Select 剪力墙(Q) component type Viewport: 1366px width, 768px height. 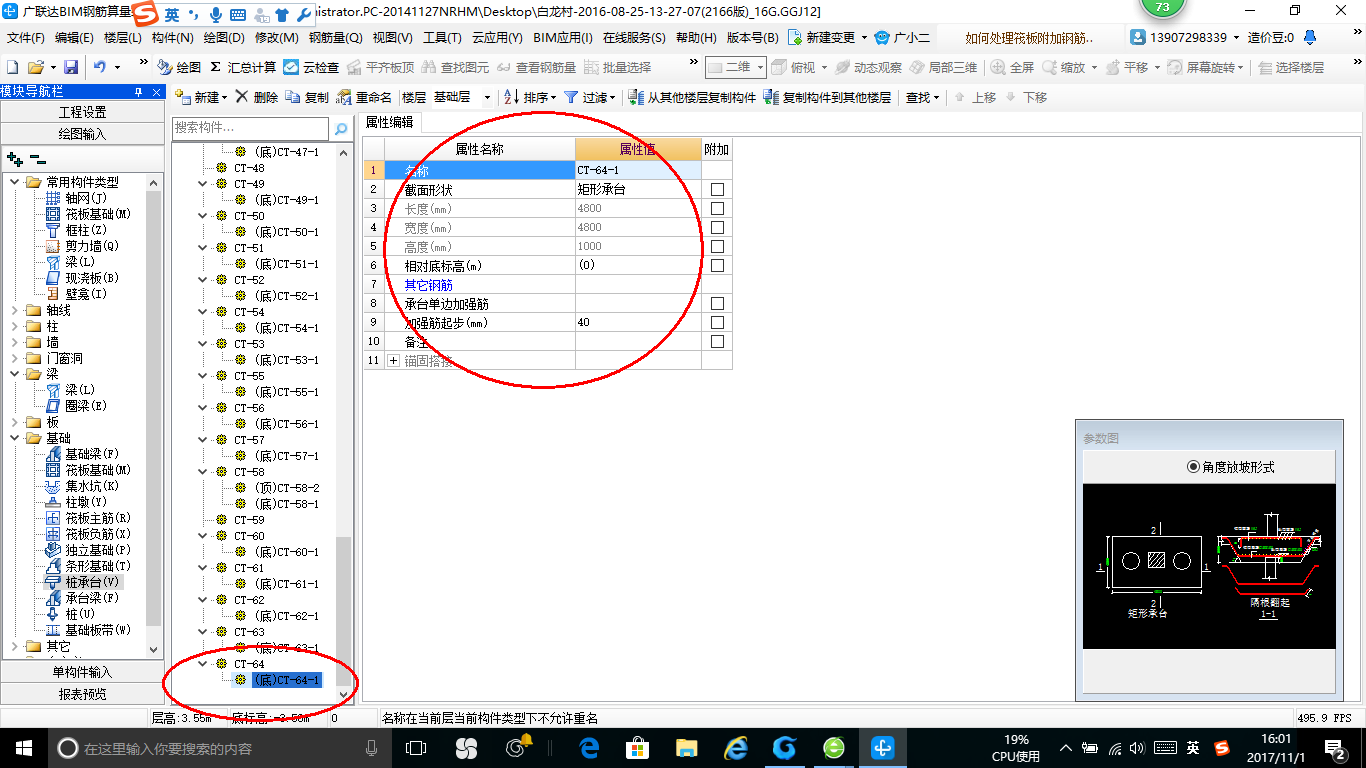point(82,246)
